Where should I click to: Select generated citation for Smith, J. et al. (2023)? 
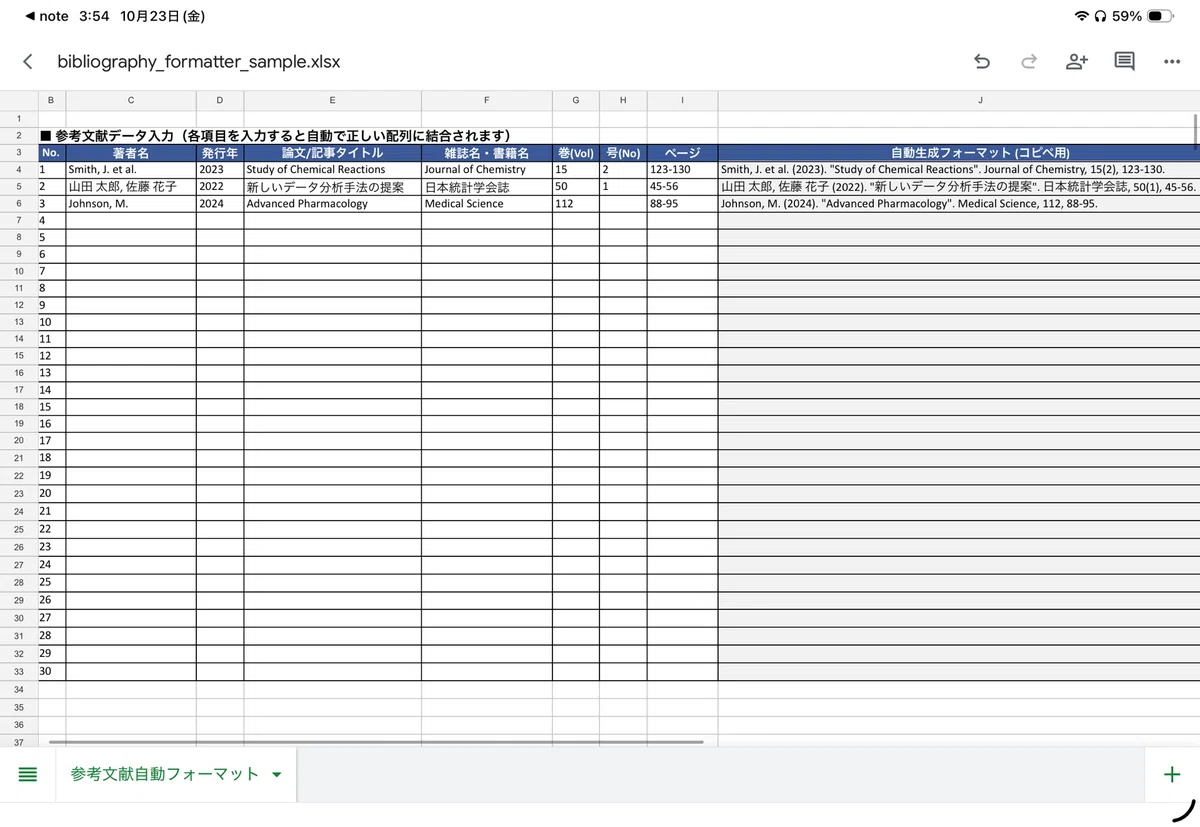click(958, 170)
